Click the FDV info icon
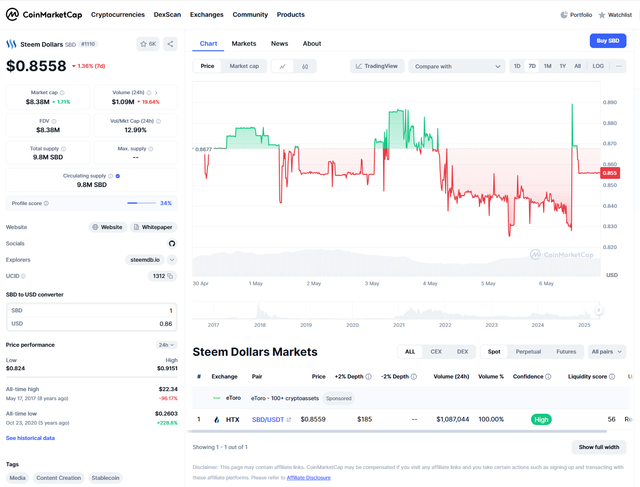This screenshot has height=487, width=640. coord(54,121)
